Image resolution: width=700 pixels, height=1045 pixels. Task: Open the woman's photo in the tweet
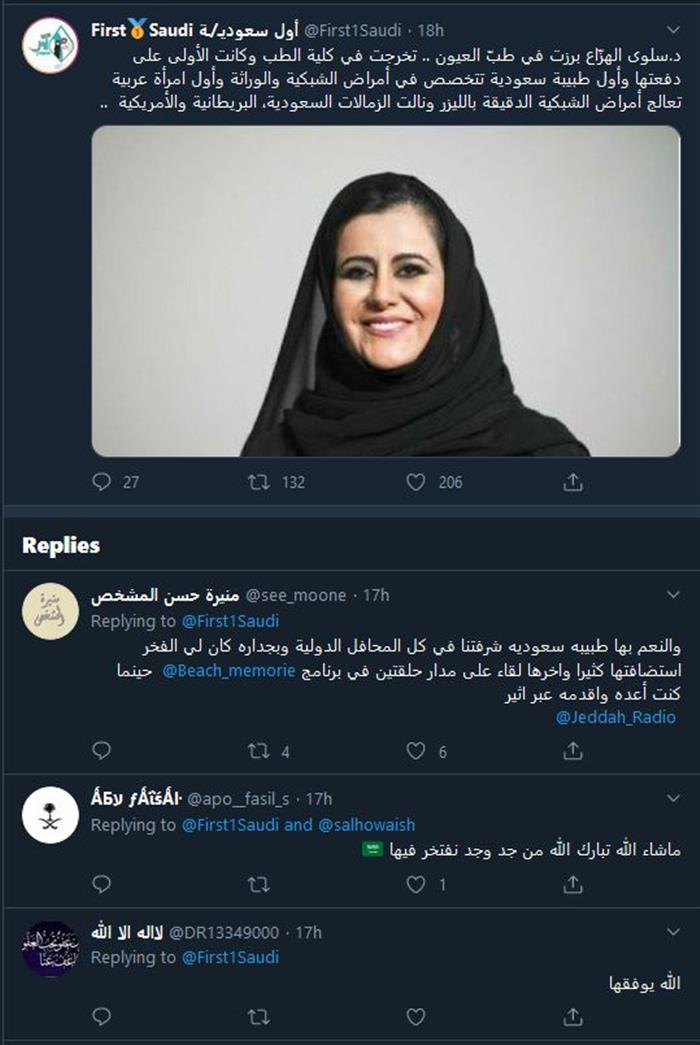tap(386, 291)
